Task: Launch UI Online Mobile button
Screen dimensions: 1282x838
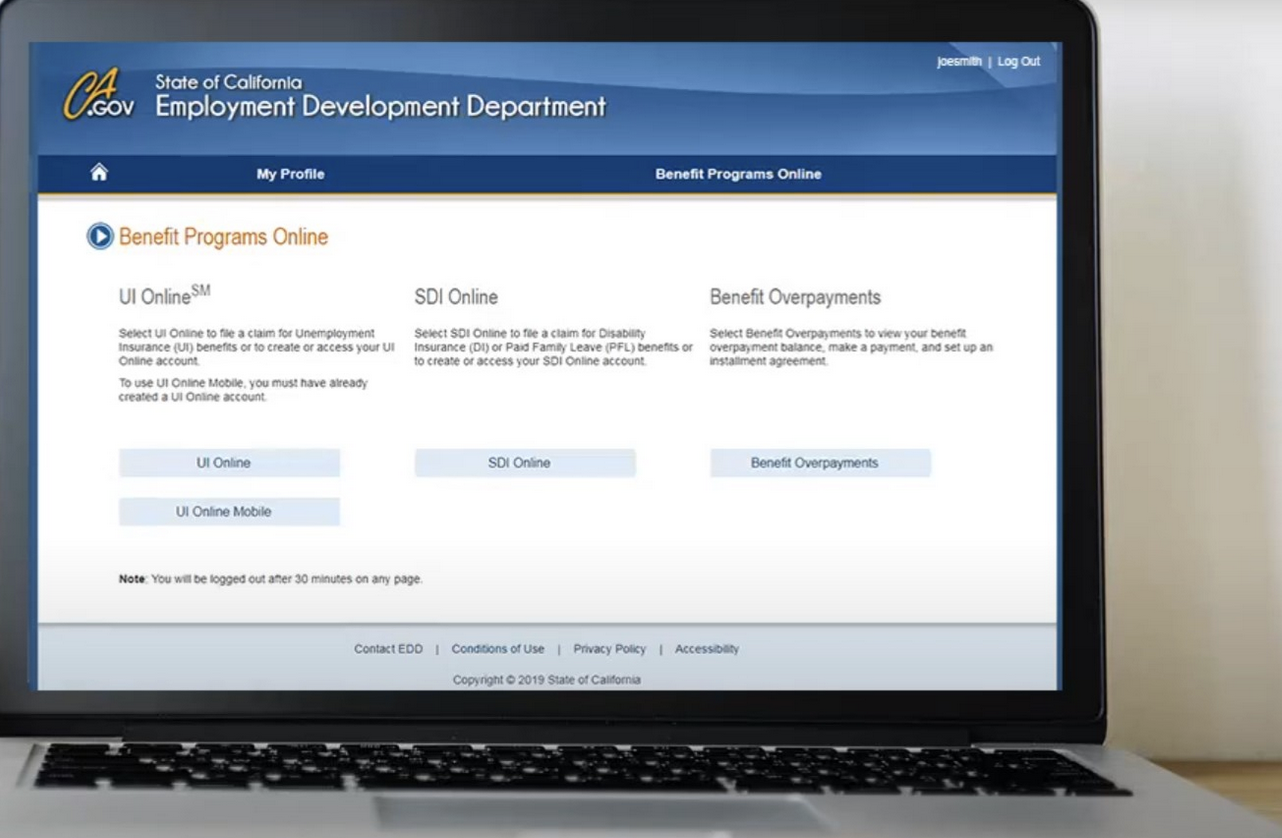Action: click(229, 512)
